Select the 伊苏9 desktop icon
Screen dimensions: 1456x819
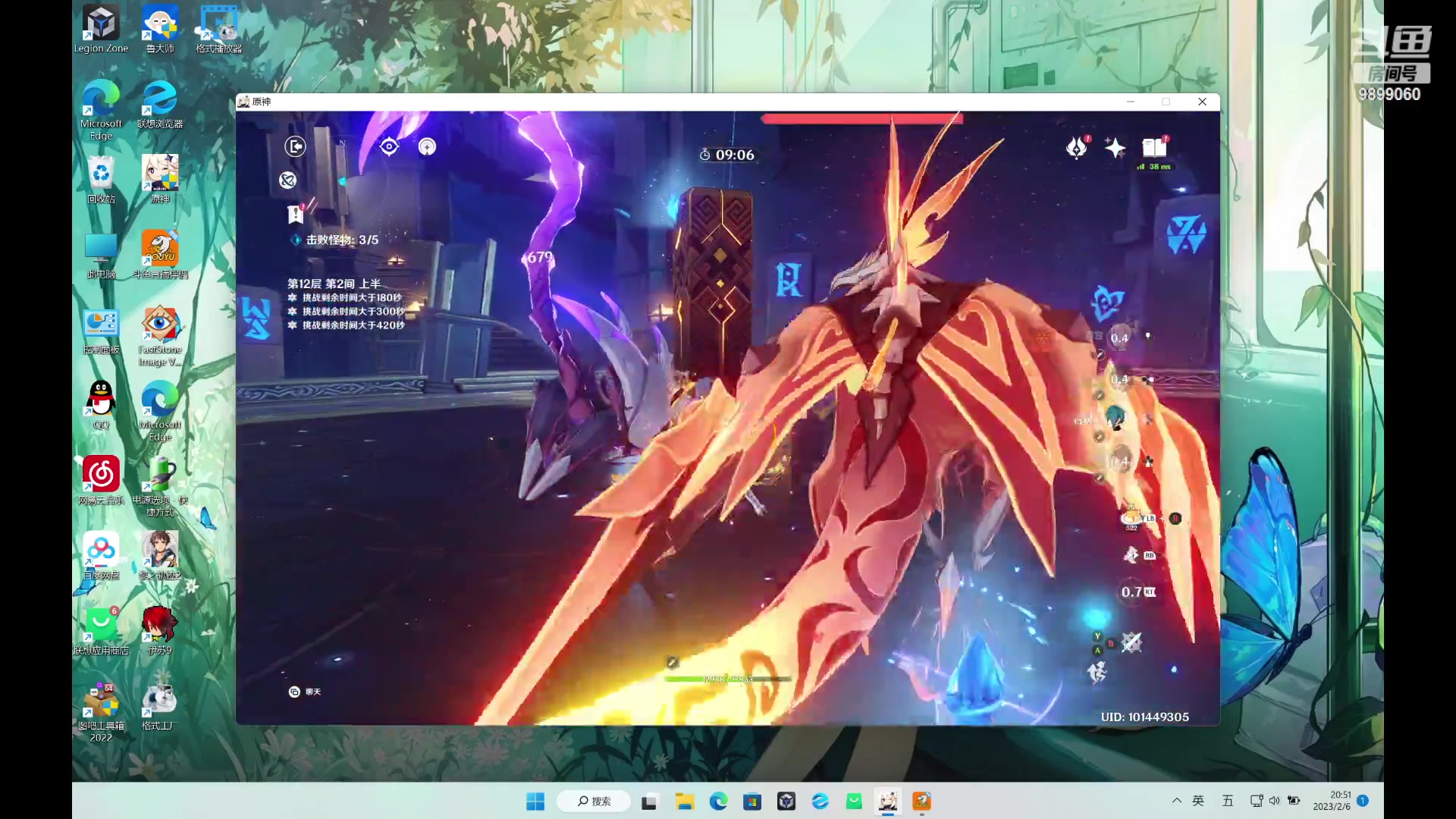click(x=160, y=631)
